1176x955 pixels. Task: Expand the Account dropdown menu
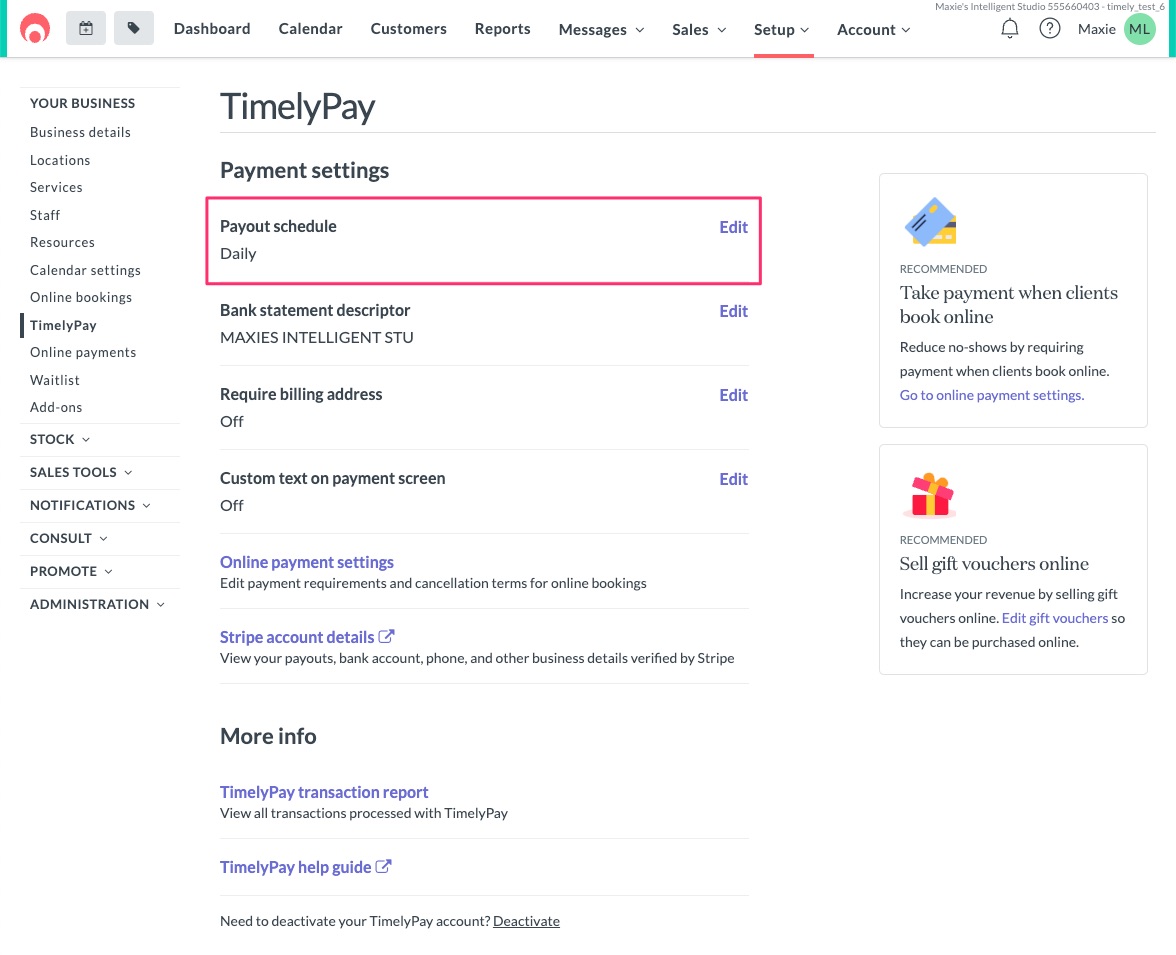tap(874, 29)
